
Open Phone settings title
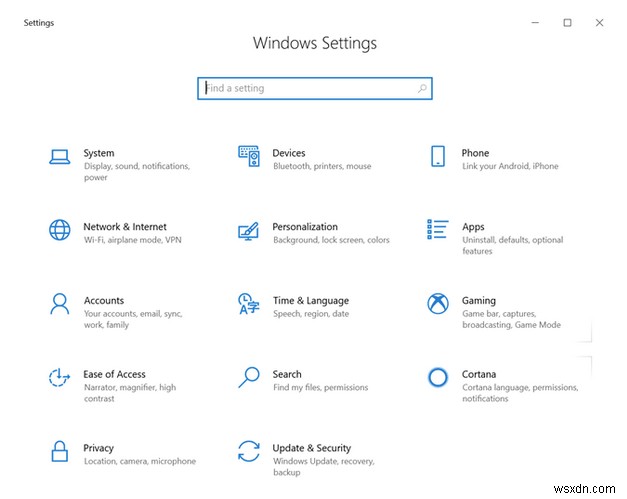[475, 153]
